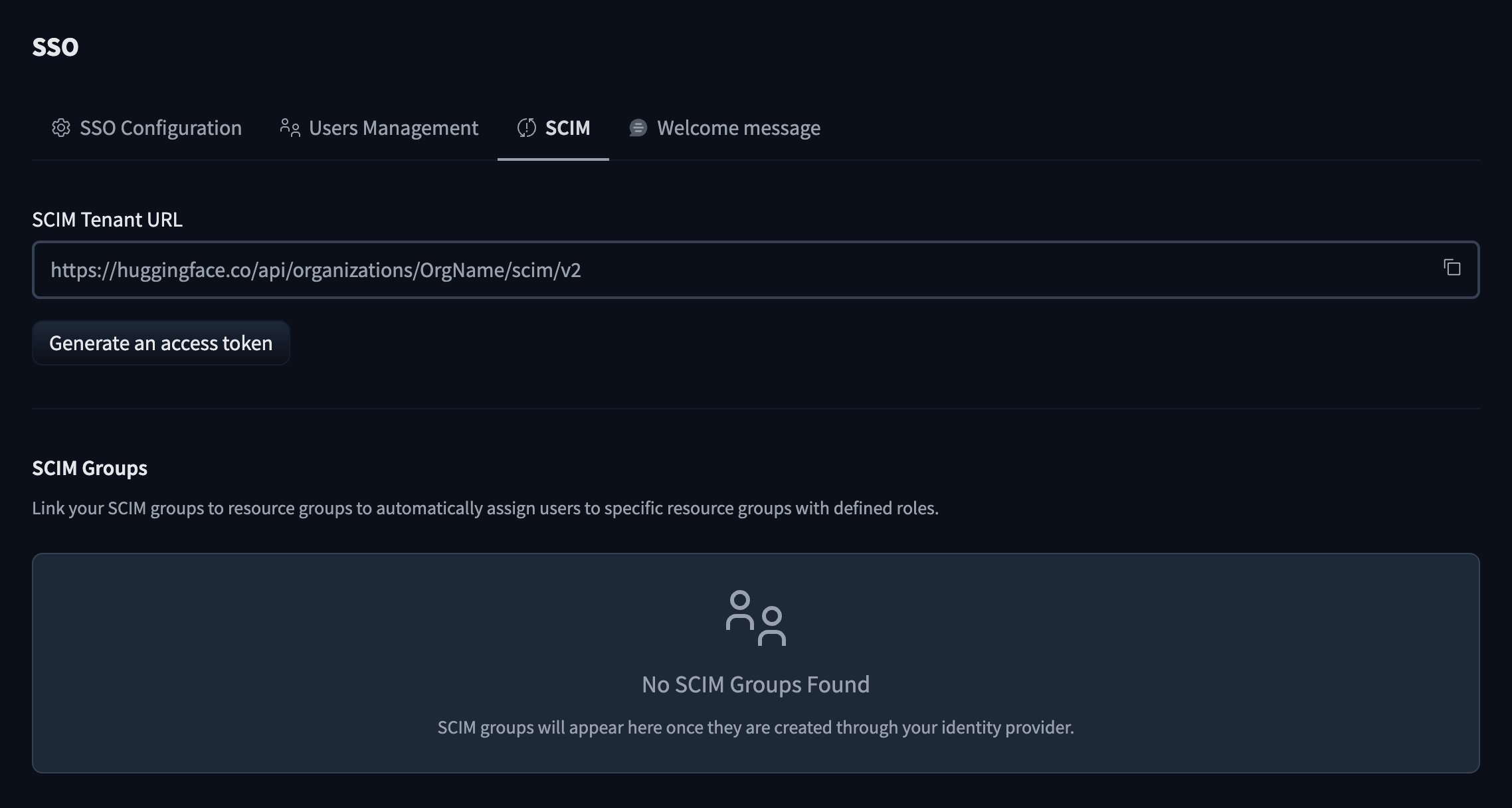1512x808 pixels.
Task: Click the chat bubble icon beside Welcome message
Action: 638,128
